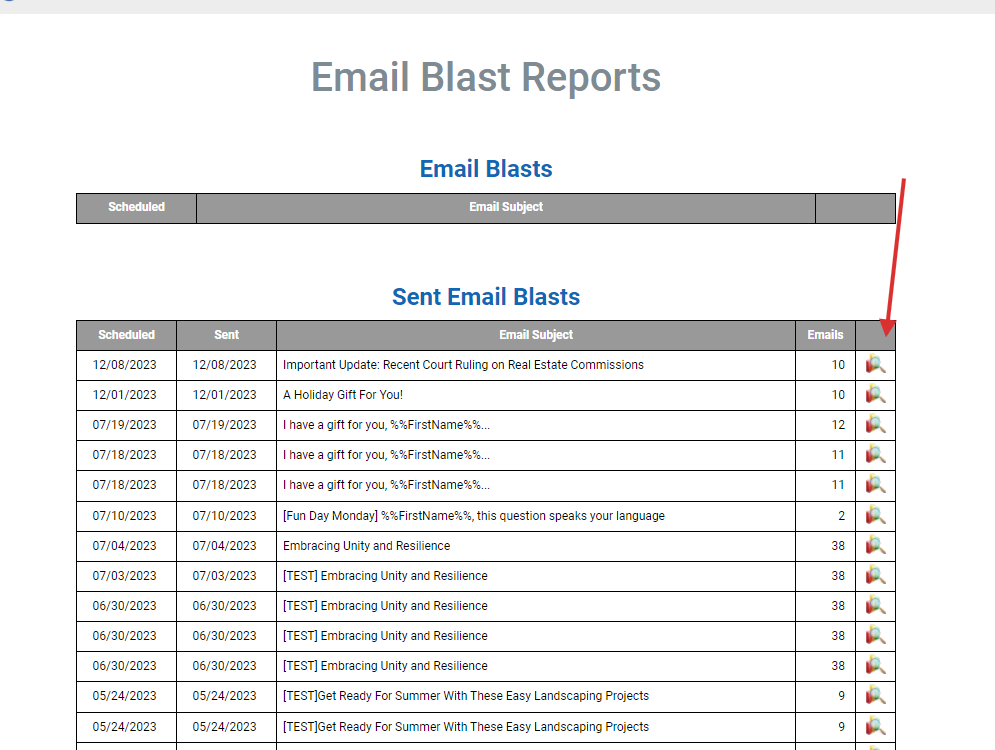The height and width of the screenshot is (750, 995).
Task: Open report icon for Important Update court ruling blast
Action: (x=875, y=364)
